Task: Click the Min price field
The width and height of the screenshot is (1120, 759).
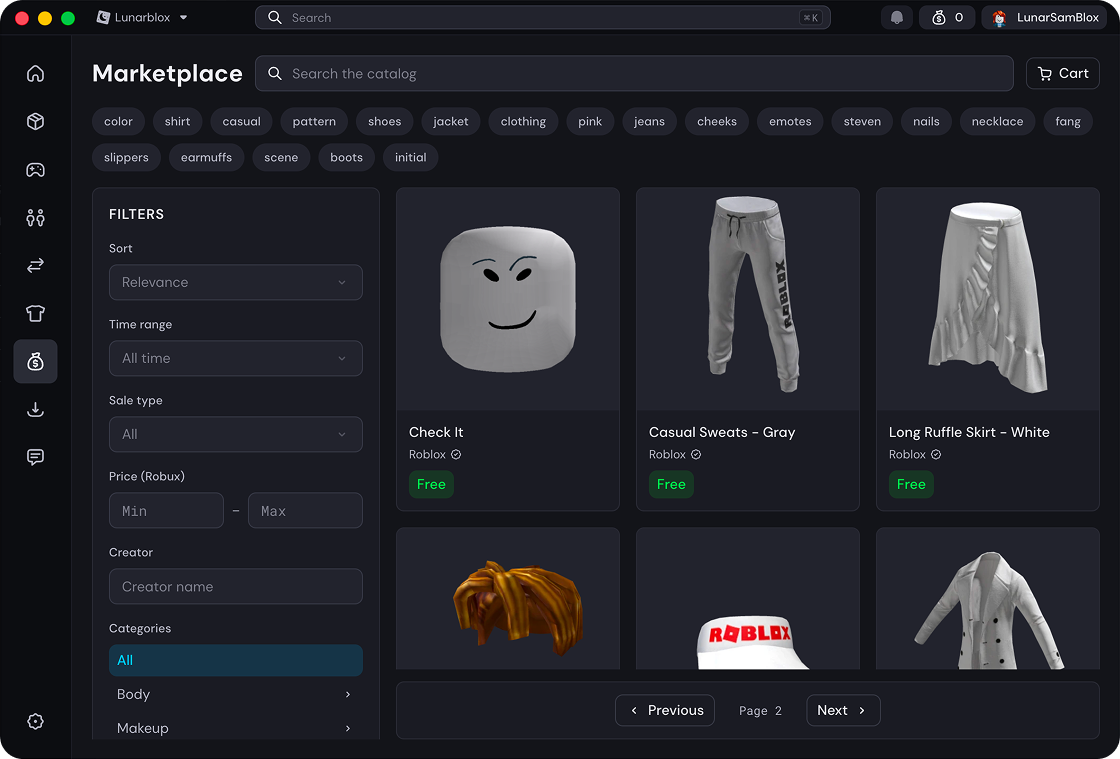Action: coord(166,511)
